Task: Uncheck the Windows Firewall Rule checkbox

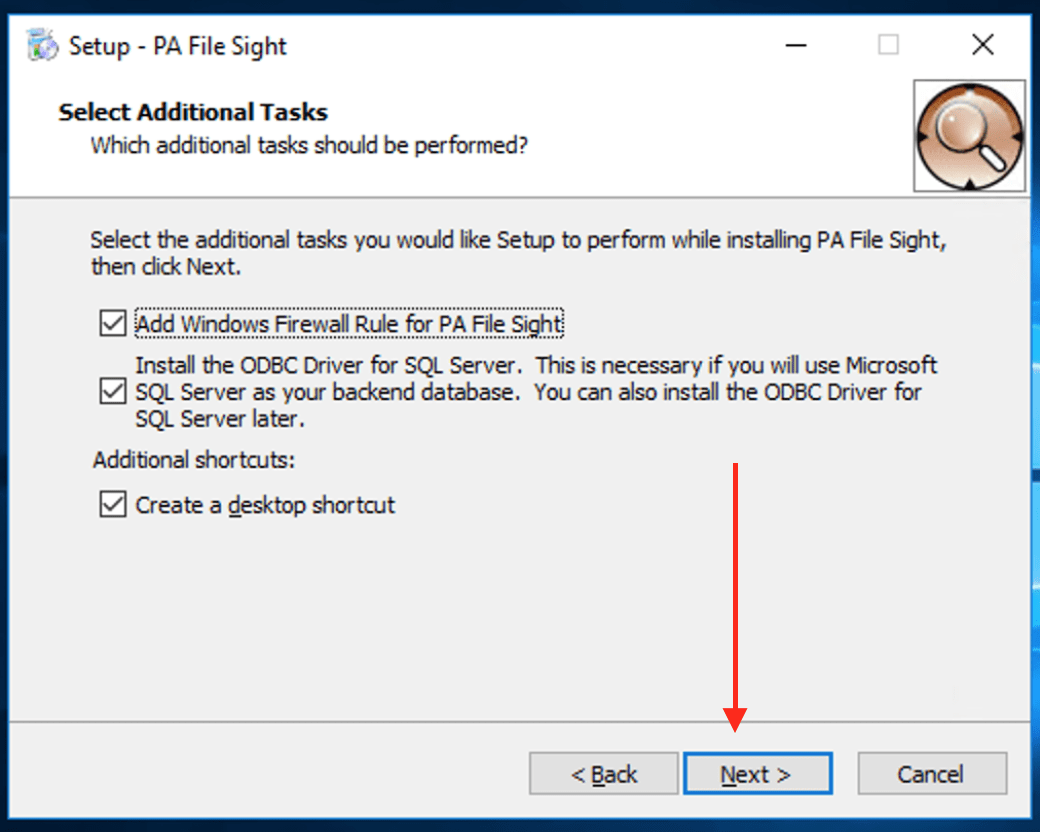Action: [x=112, y=324]
